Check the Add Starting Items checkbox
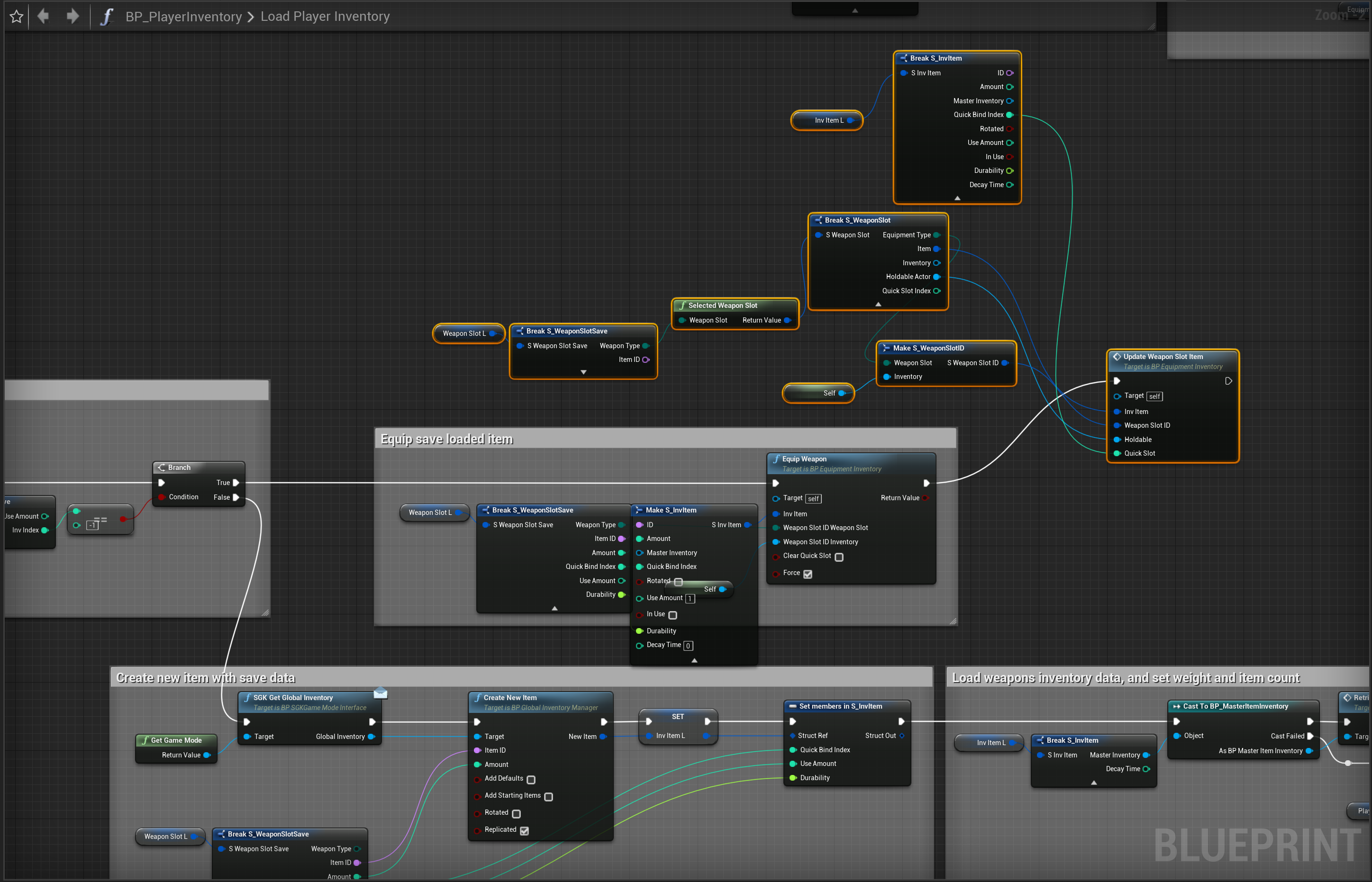 point(548,797)
